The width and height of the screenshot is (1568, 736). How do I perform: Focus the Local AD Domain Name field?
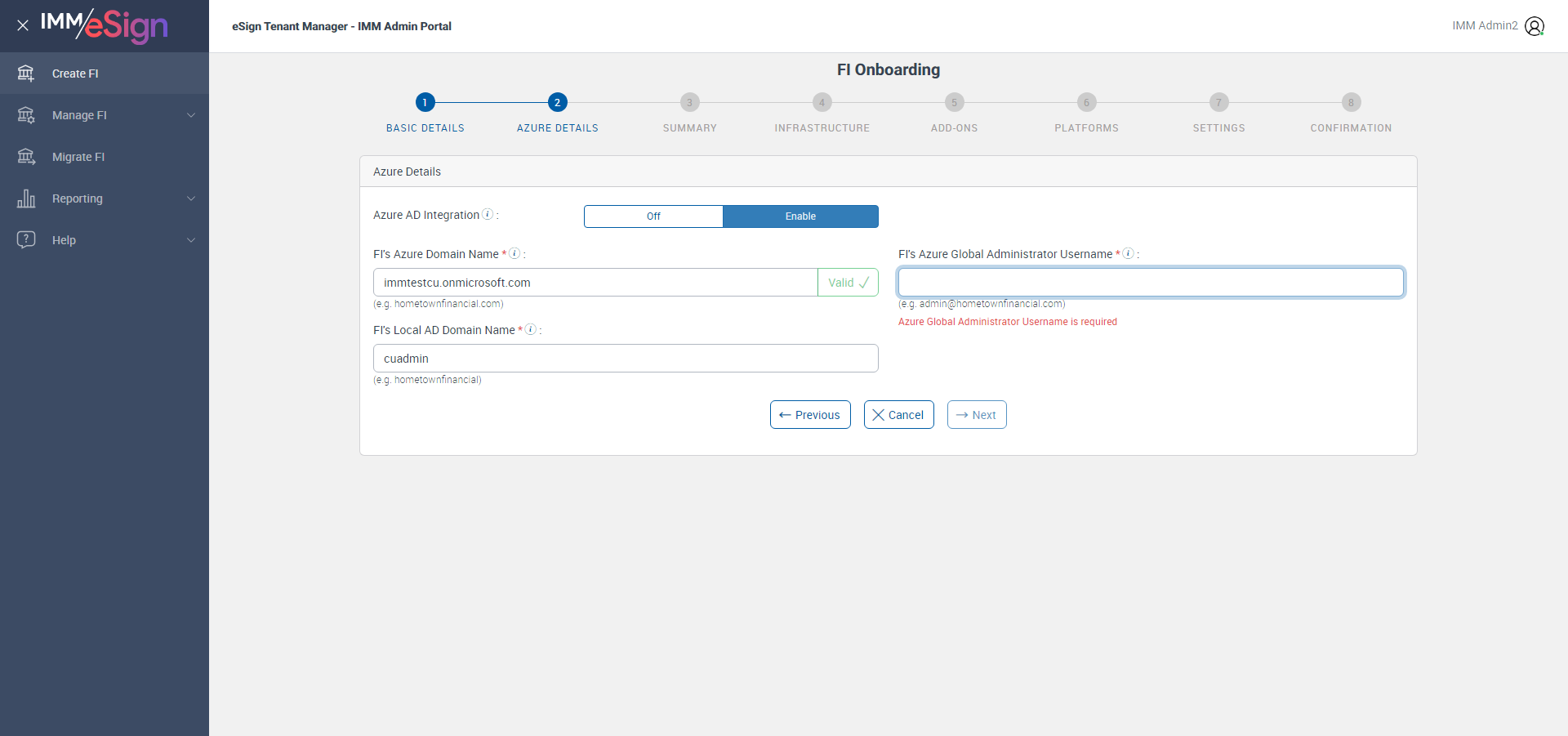[x=626, y=359]
